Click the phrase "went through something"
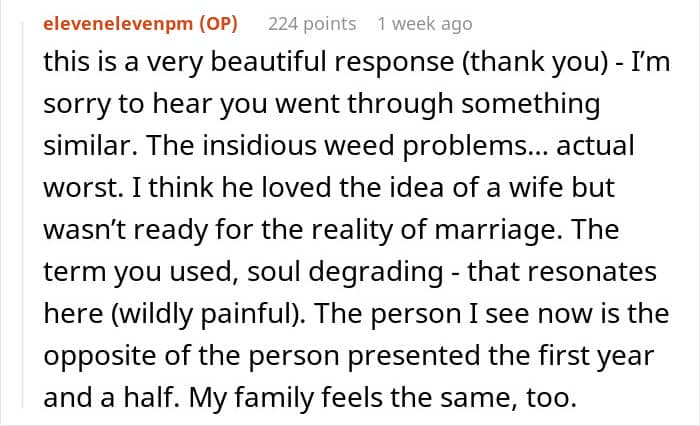The image size is (700, 426). click(438, 104)
